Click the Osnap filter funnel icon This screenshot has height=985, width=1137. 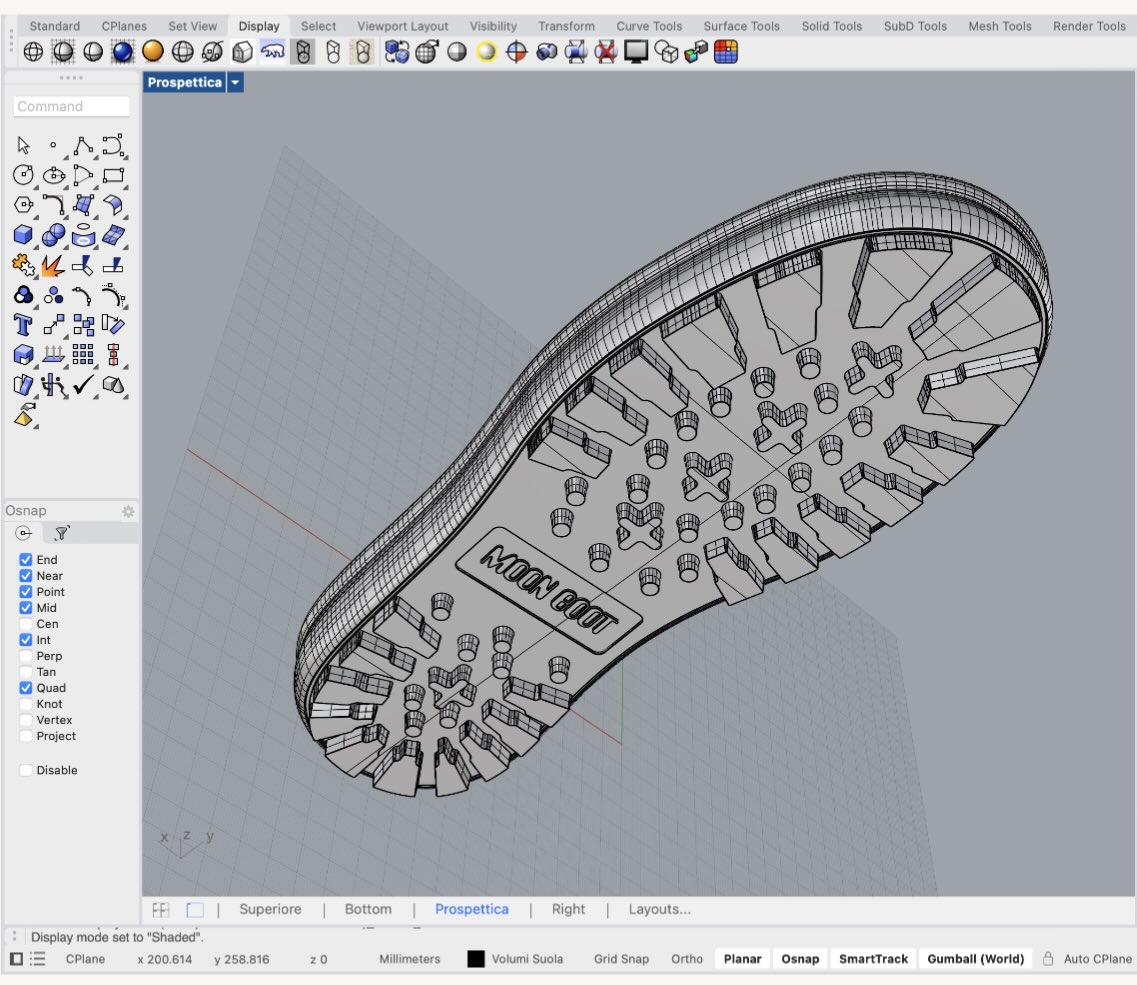[62, 533]
